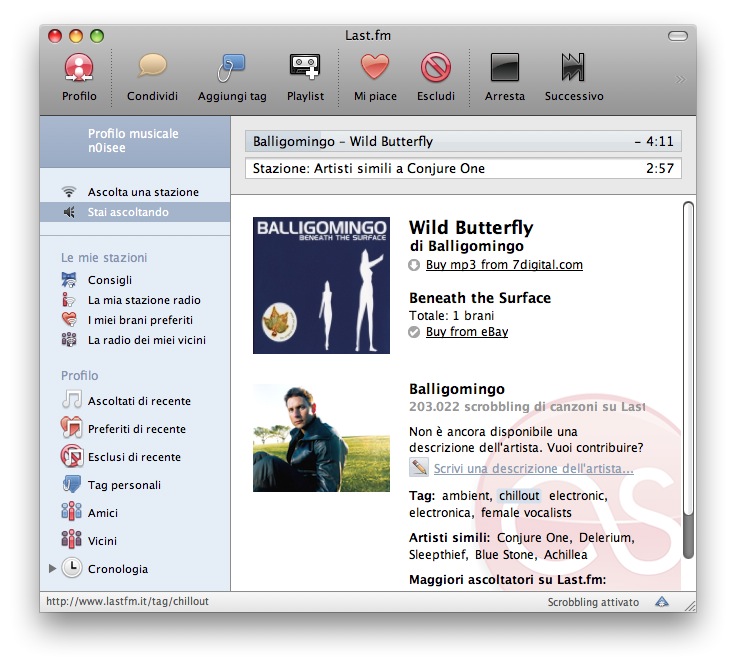
Task: Click the Wild Butterfly track title
Action: coord(471,228)
